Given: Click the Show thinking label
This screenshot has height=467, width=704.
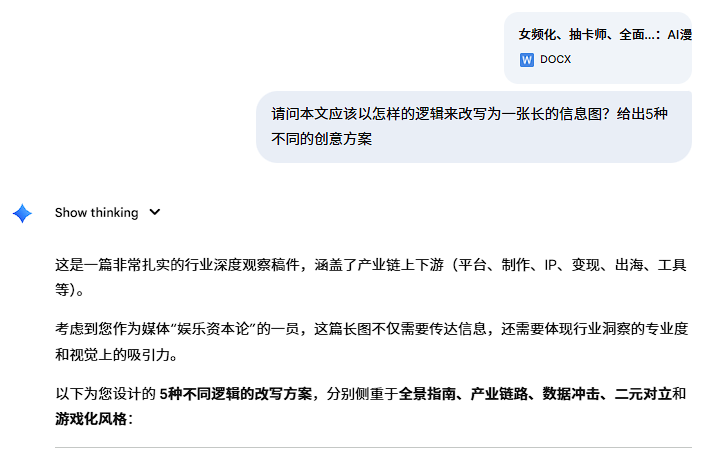Looking at the screenshot, I should [x=96, y=212].
